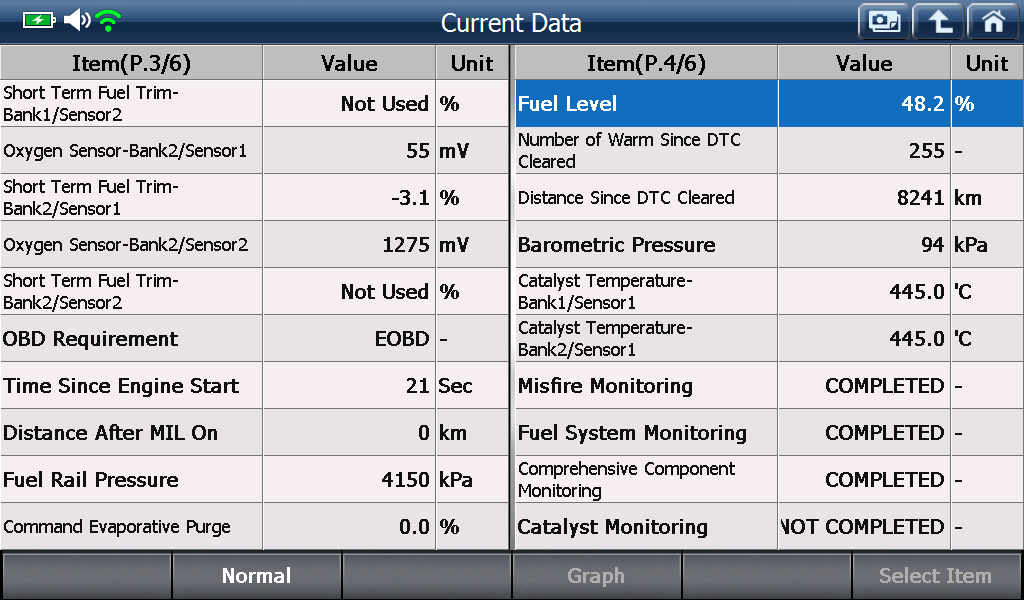Tap the Select Item button
Image resolution: width=1024 pixels, height=600 pixels.
[x=935, y=576]
